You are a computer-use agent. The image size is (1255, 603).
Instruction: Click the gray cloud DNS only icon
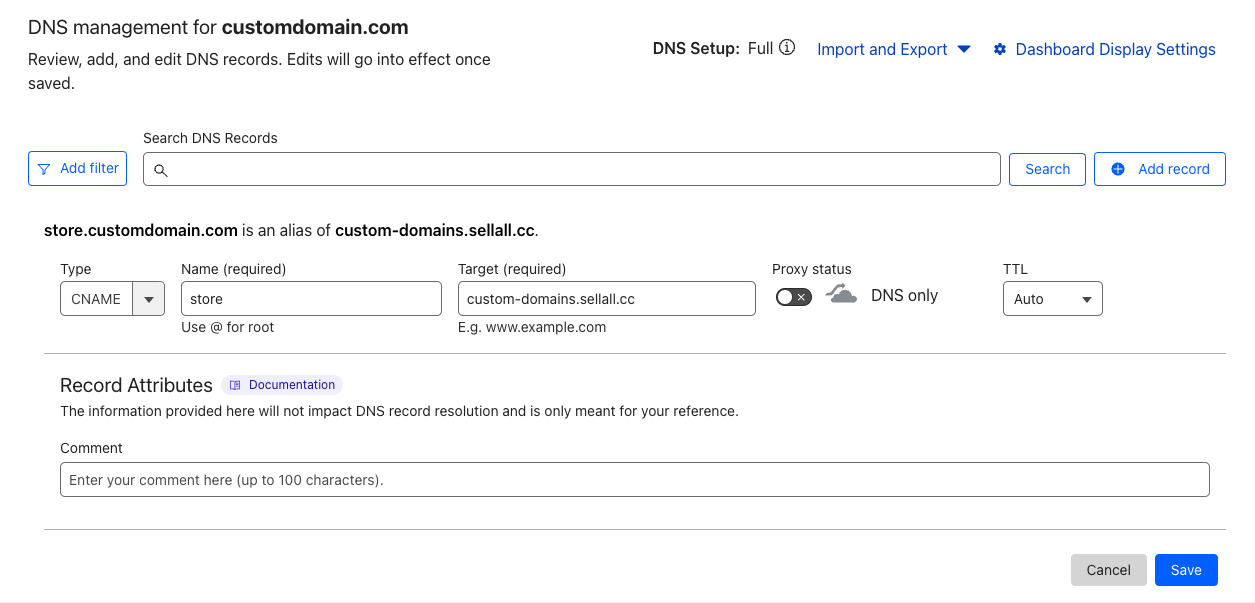pos(842,295)
